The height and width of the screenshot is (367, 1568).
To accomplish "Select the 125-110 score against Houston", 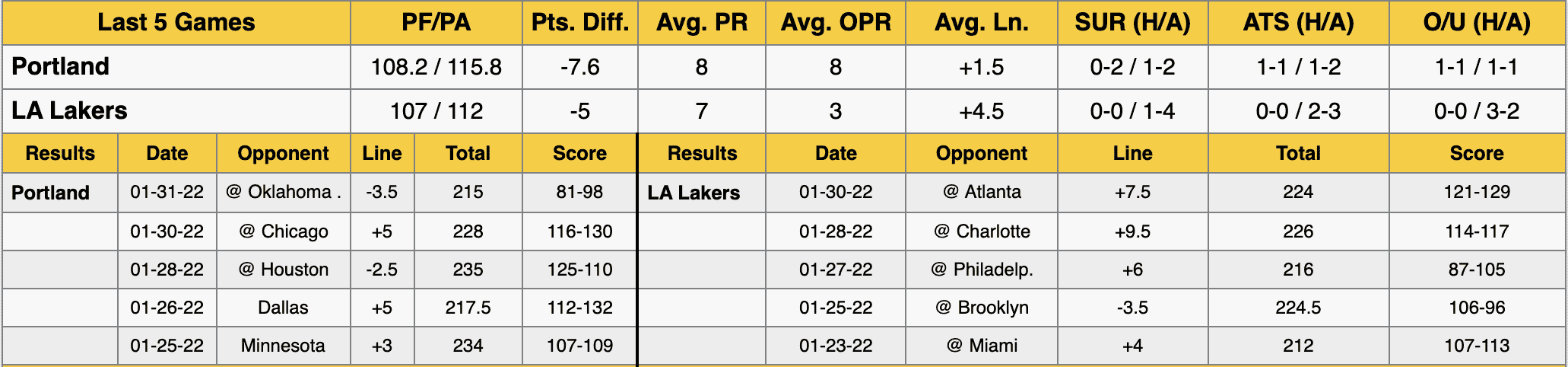I will (x=579, y=270).
